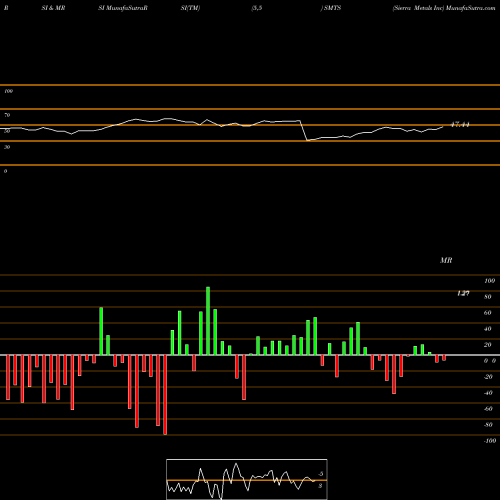
Task: Click the MR label above the bar chart
Action: coord(446,260)
